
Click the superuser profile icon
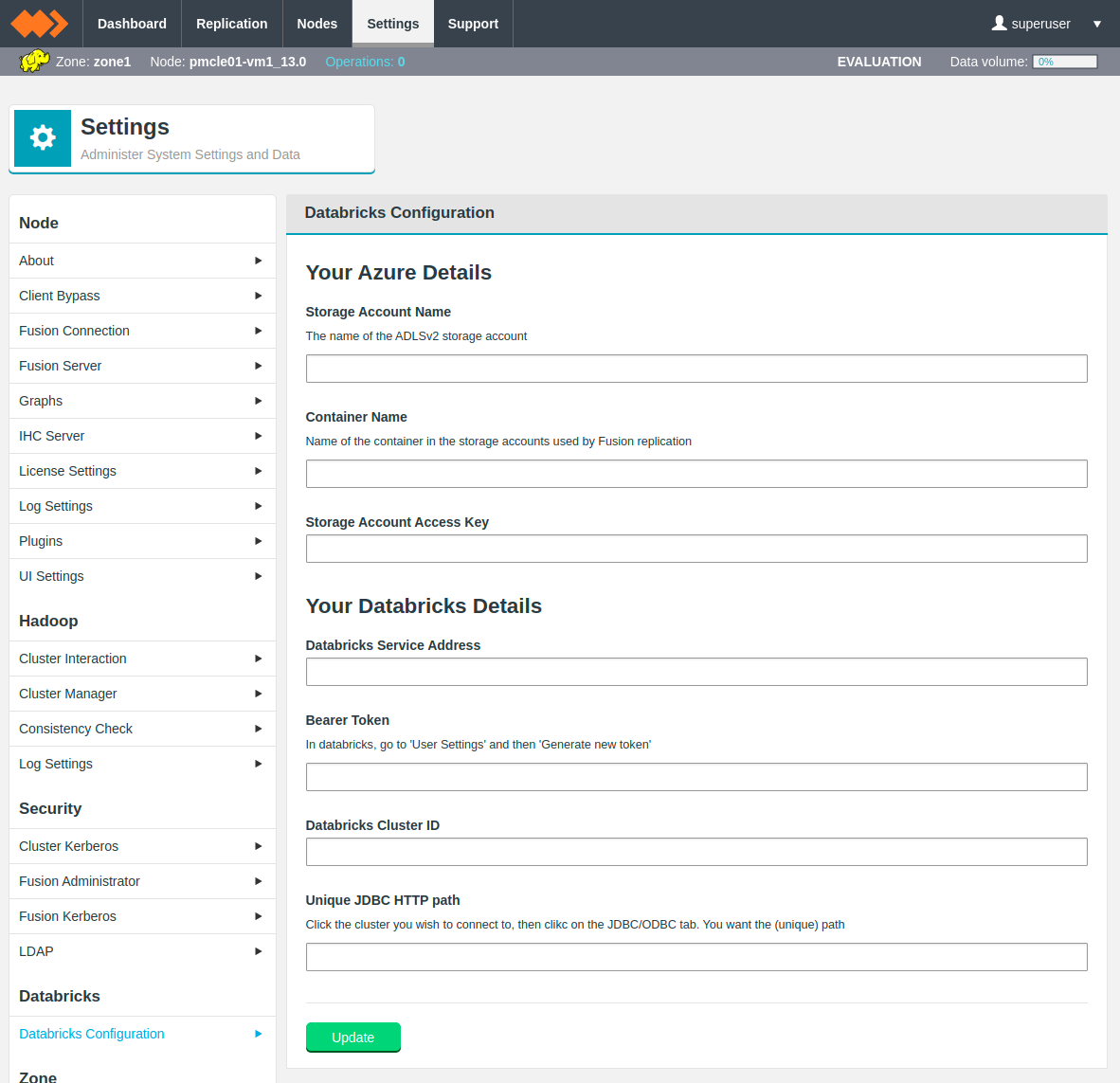(x=1000, y=24)
